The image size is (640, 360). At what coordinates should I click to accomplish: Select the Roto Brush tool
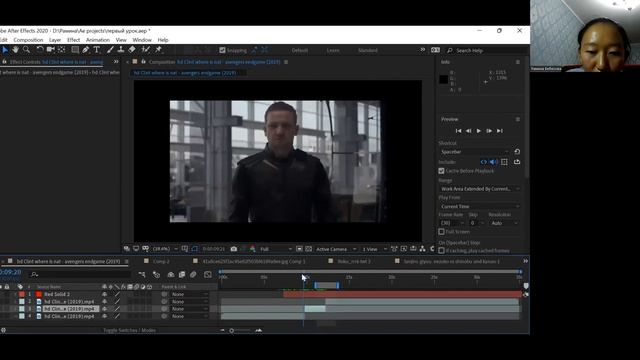pyautogui.click(x=146, y=50)
